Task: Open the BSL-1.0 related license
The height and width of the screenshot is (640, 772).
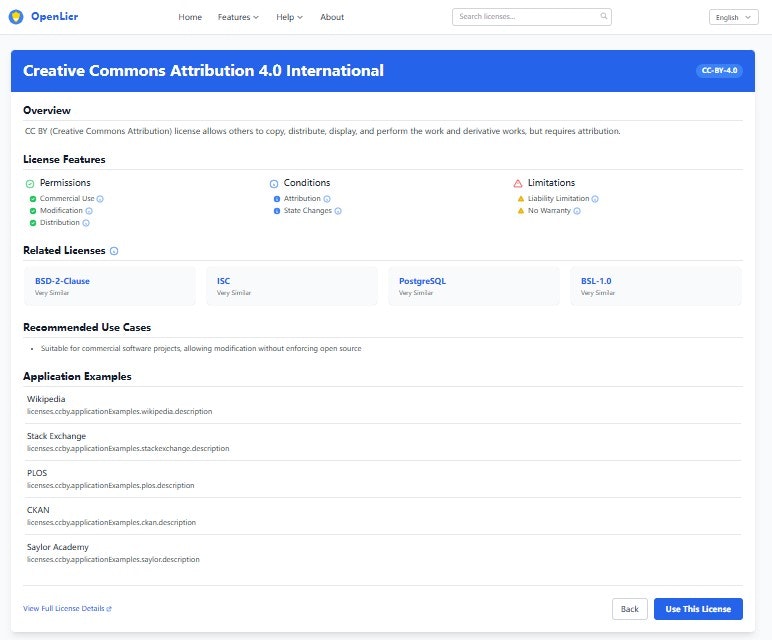Action: [656, 286]
